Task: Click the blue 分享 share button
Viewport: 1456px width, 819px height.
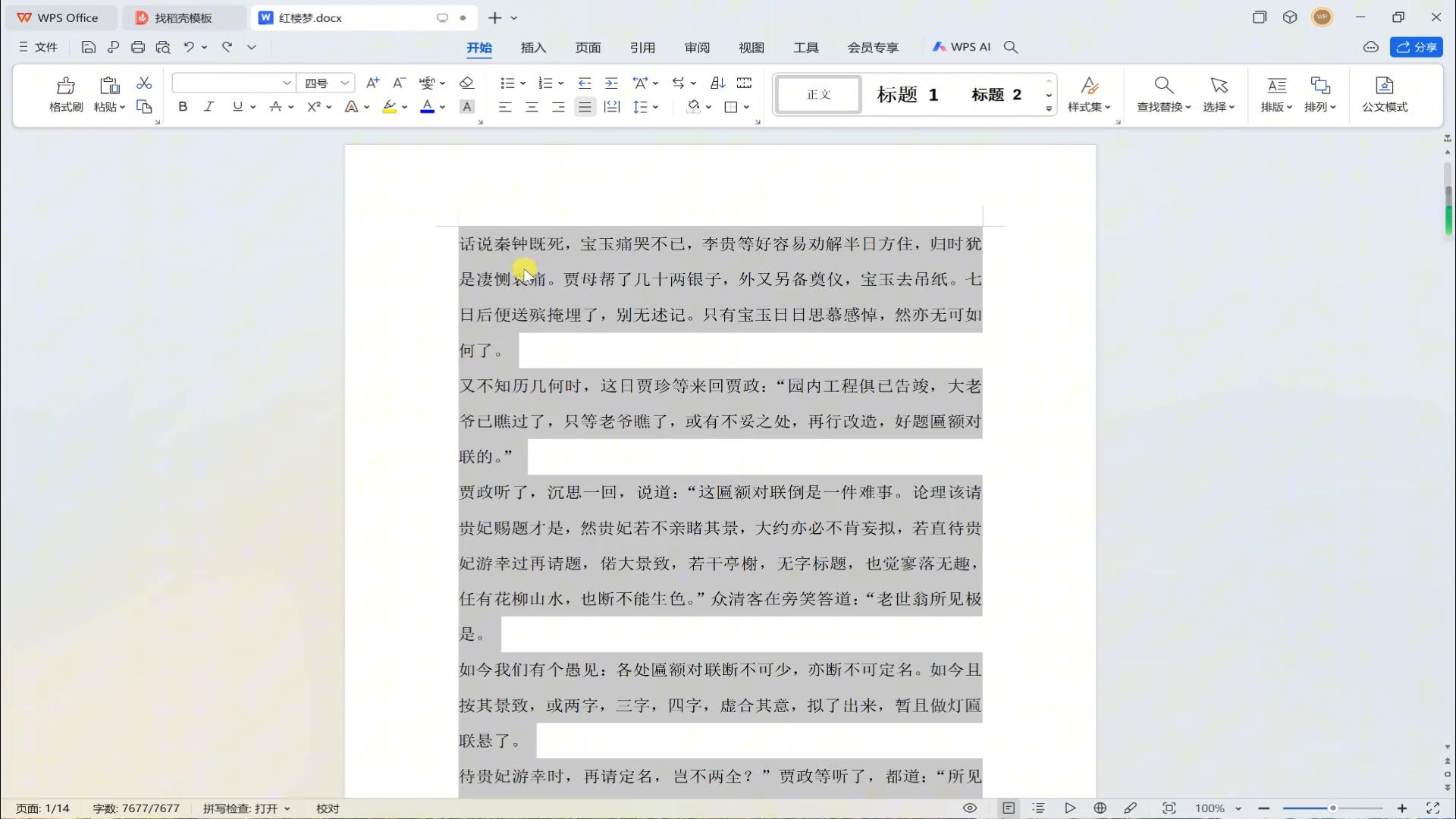Action: click(1417, 47)
